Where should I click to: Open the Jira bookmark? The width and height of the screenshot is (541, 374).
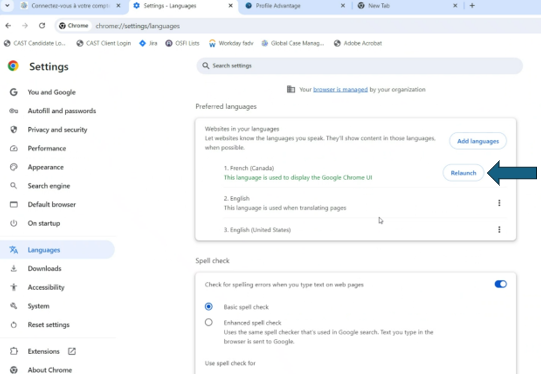148,43
